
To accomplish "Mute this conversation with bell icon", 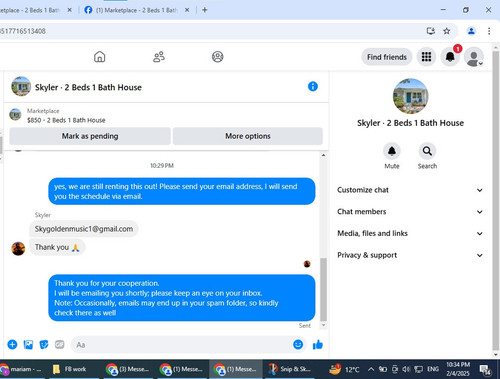I will click(392, 151).
